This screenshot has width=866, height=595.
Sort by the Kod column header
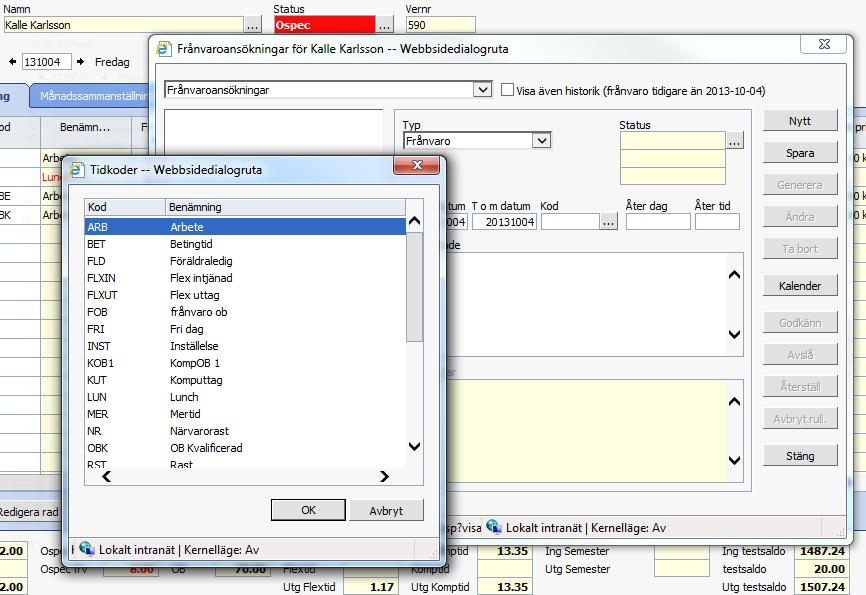pyautogui.click(x=125, y=207)
